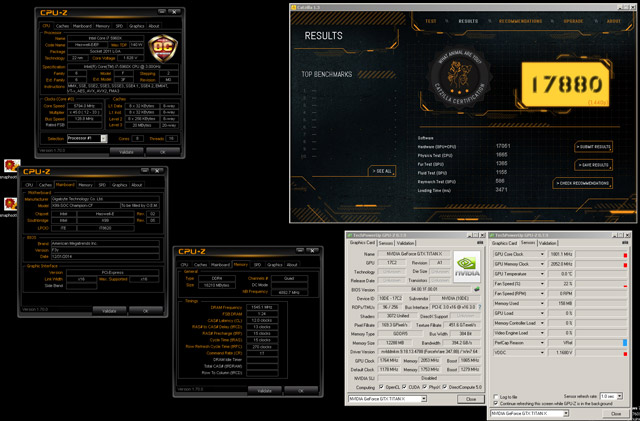Screen dimensions: 640x421
Task: Click the BIOS save chip icon in GPU-Z
Action: (476, 290)
